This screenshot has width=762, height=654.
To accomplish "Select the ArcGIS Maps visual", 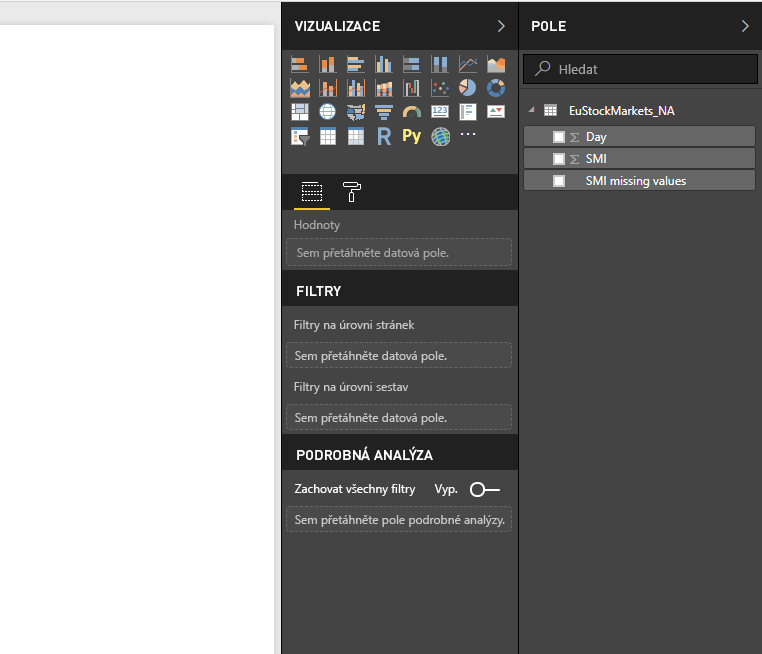I will click(440, 137).
